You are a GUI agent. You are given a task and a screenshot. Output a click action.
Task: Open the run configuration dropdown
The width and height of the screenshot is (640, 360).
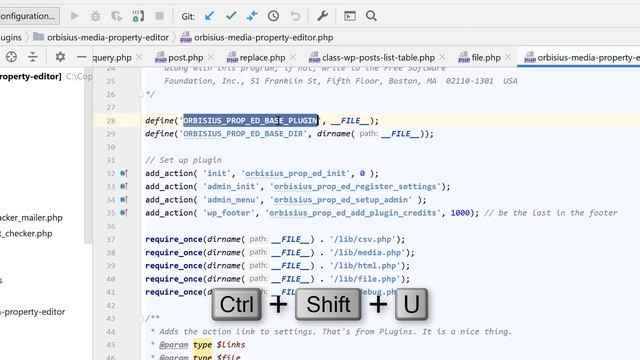[29, 16]
